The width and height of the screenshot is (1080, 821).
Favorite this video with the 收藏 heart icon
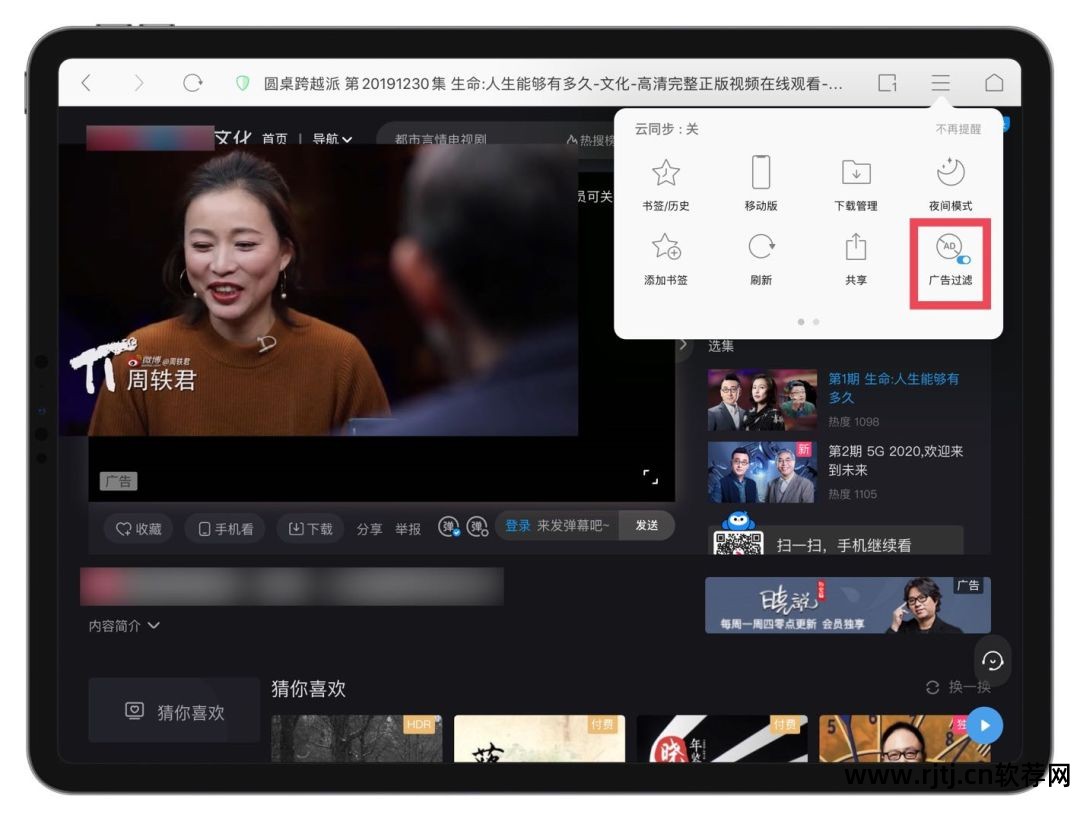[138, 527]
